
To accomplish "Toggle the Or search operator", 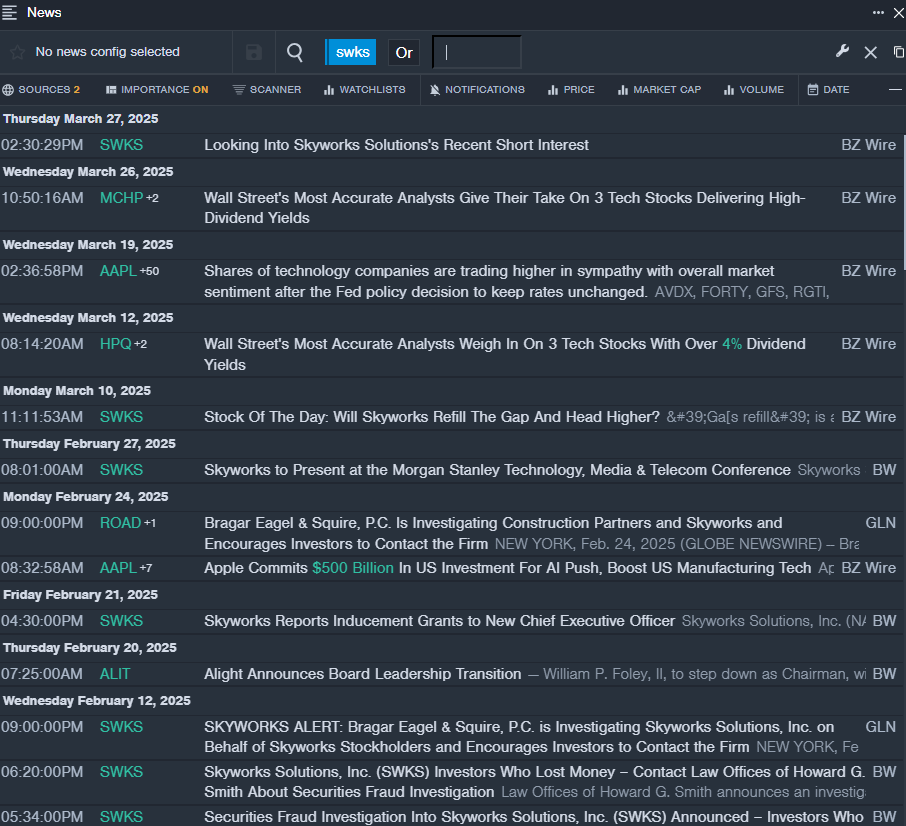I will click(x=404, y=53).
